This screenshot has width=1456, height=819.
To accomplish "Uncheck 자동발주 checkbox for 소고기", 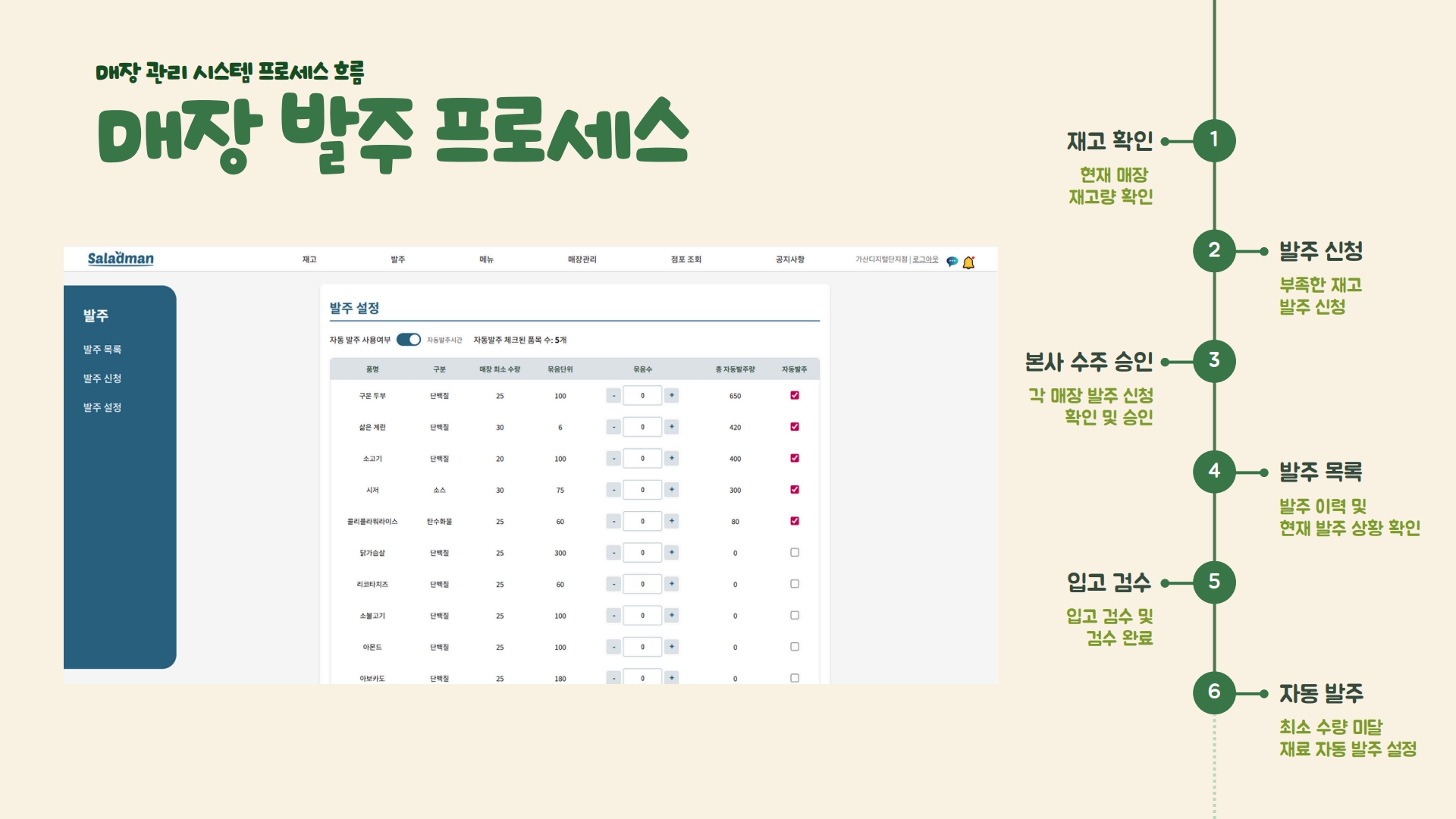I will pyautogui.click(x=795, y=458).
